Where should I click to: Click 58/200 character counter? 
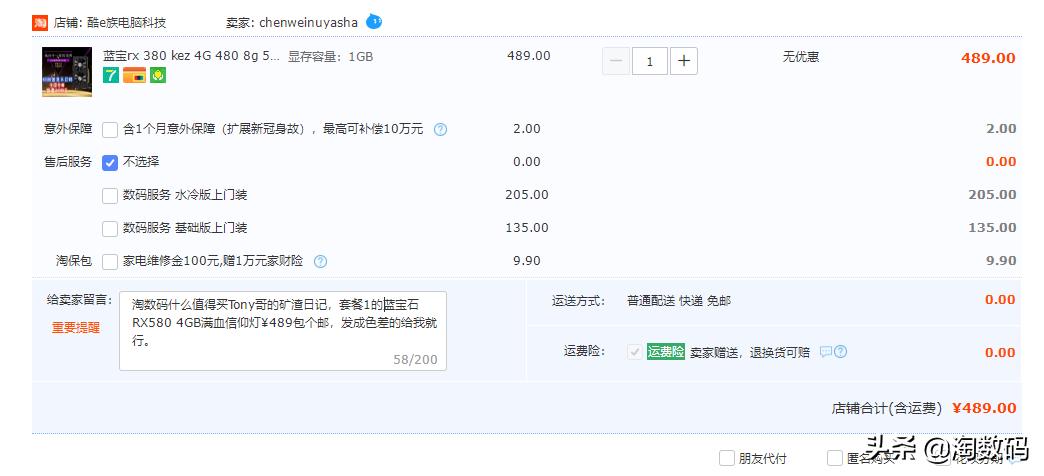pyautogui.click(x=415, y=359)
